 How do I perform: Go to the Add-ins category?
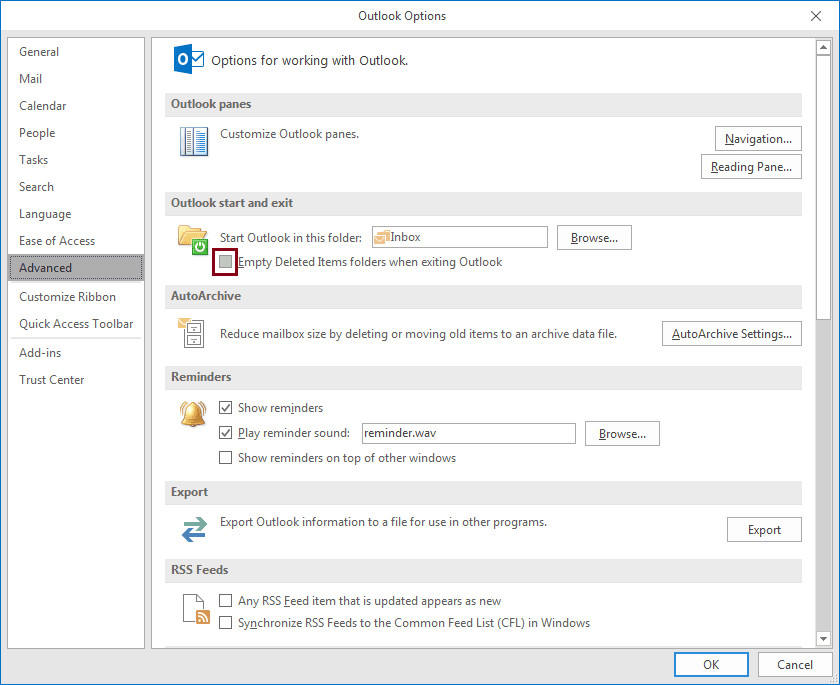(x=76, y=352)
